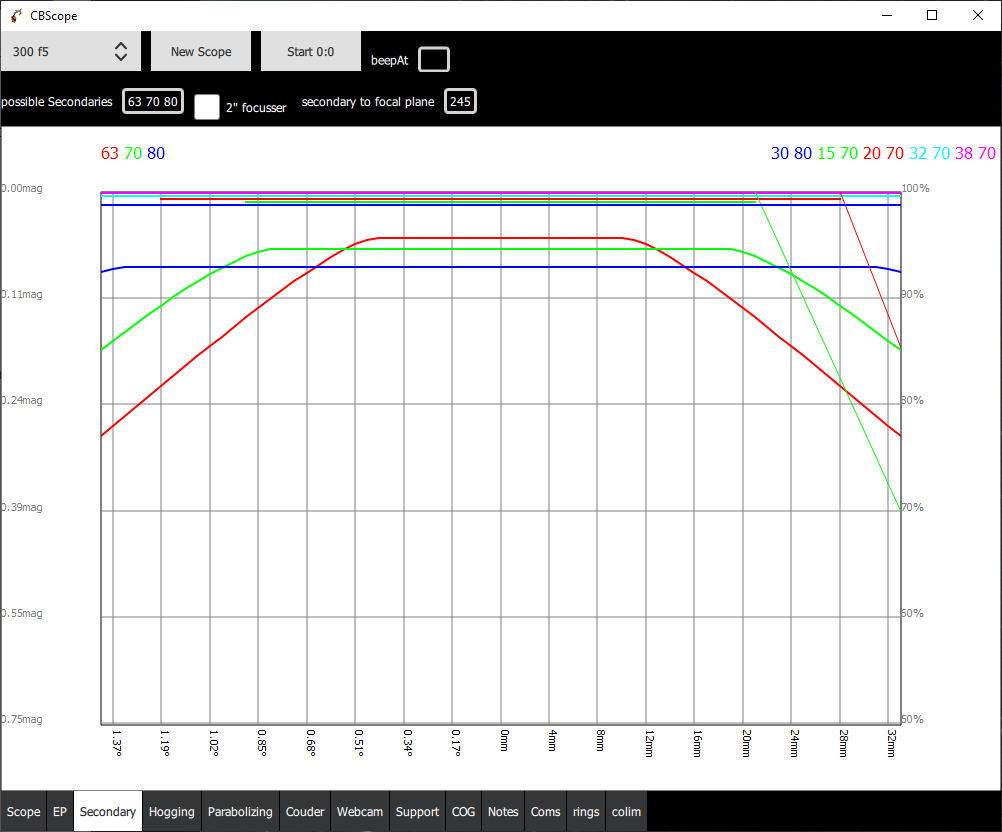Click the blue 80 secondary legend label
The width and height of the screenshot is (1002, 832).
(x=156, y=153)
